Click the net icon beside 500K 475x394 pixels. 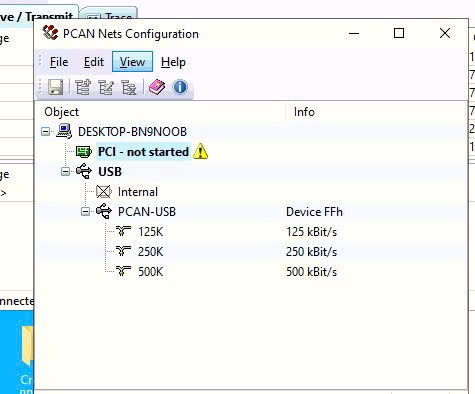123,271
